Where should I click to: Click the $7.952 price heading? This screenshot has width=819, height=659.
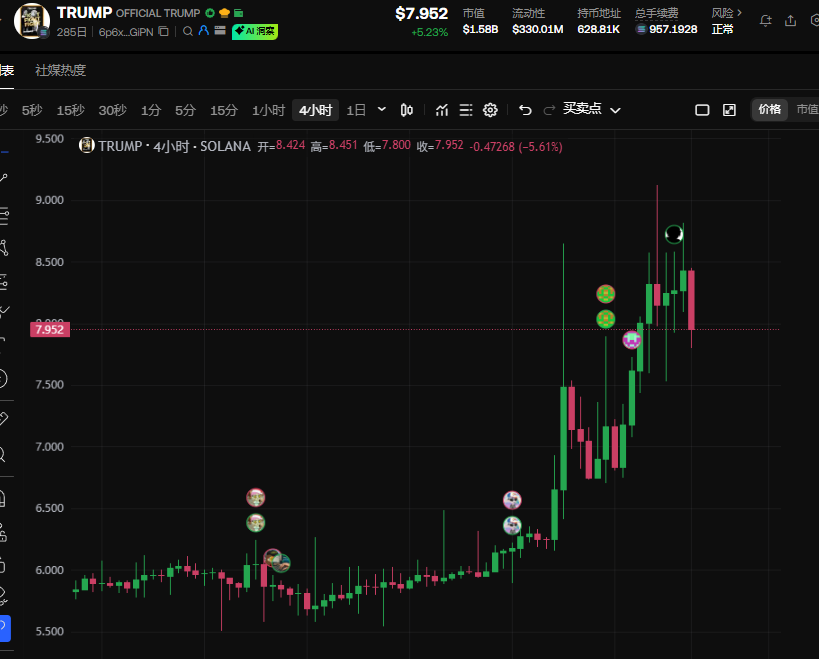[422, 14]
